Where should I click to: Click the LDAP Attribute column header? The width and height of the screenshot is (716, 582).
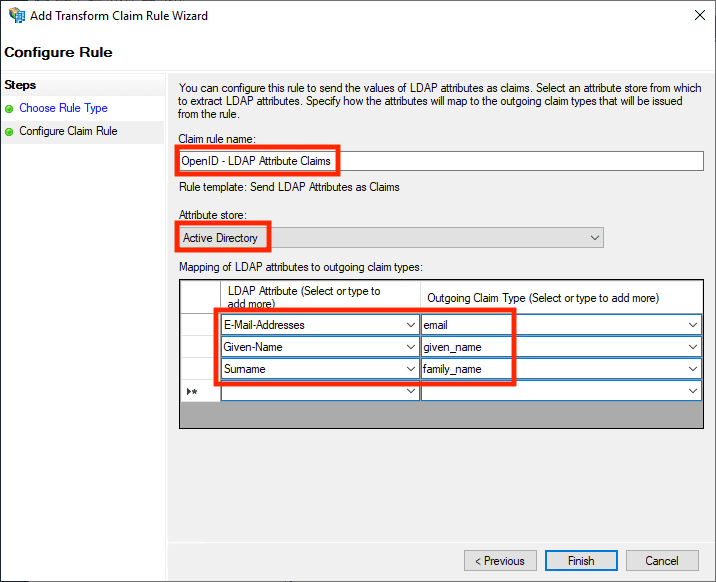click(320, 297)
